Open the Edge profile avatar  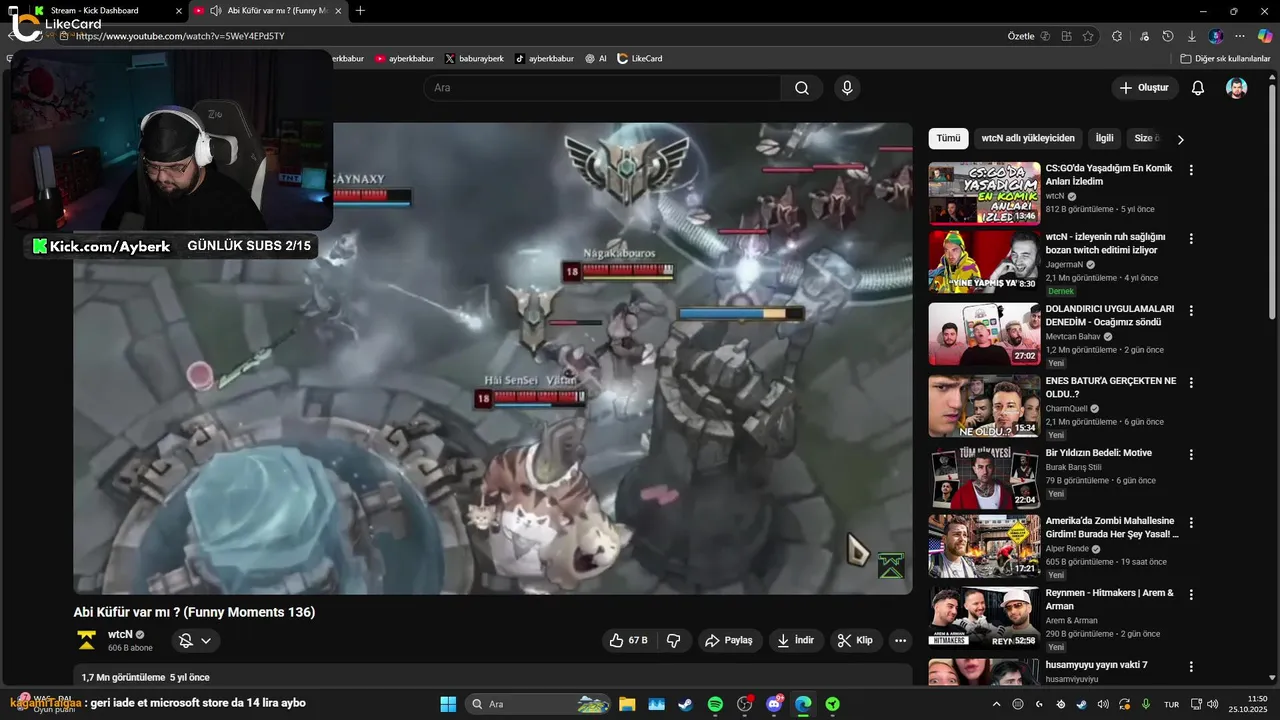point(1215,36)
